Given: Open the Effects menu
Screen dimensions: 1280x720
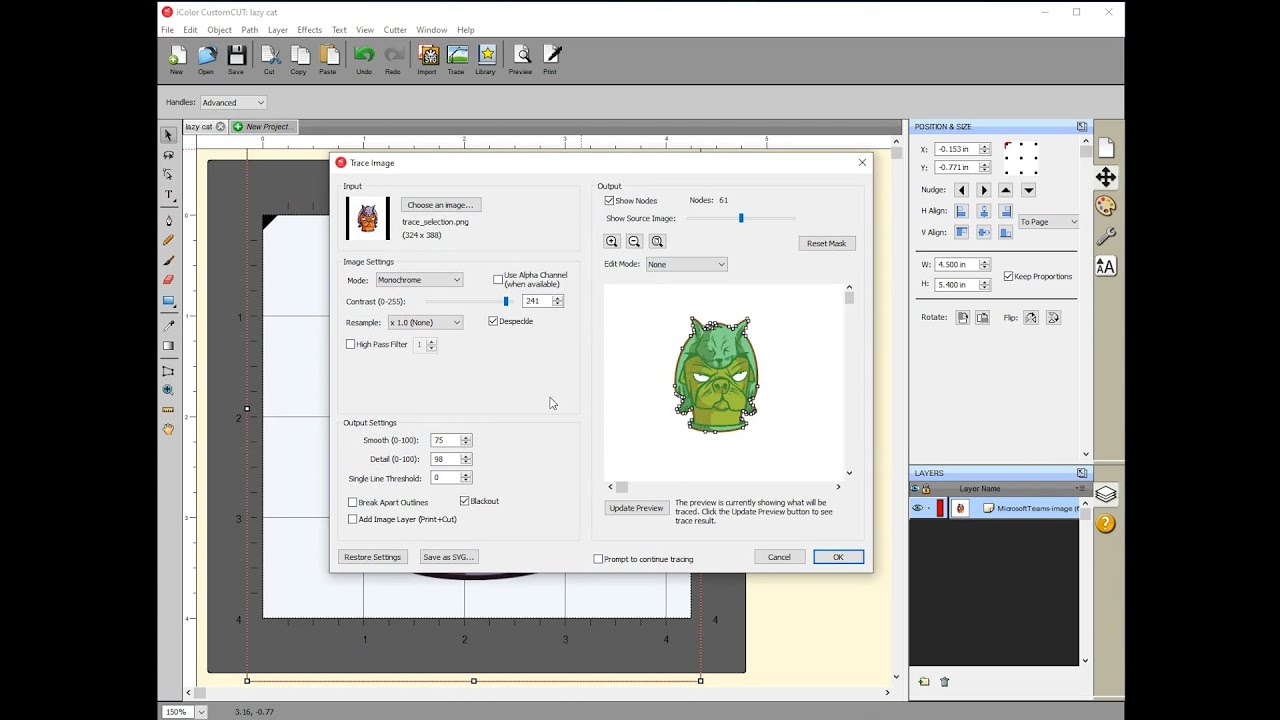Looking at the screenshot, I should click(x=309, y=30).
